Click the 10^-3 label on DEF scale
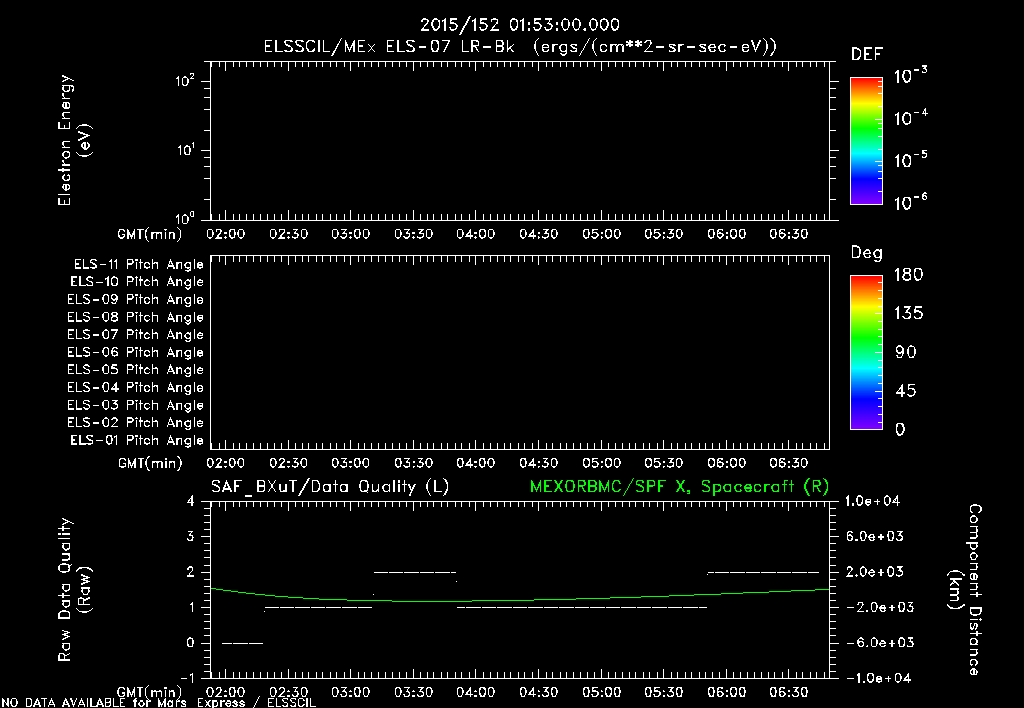The height and width of the screenshot is (708, 1024). click(x=910, y=75)
